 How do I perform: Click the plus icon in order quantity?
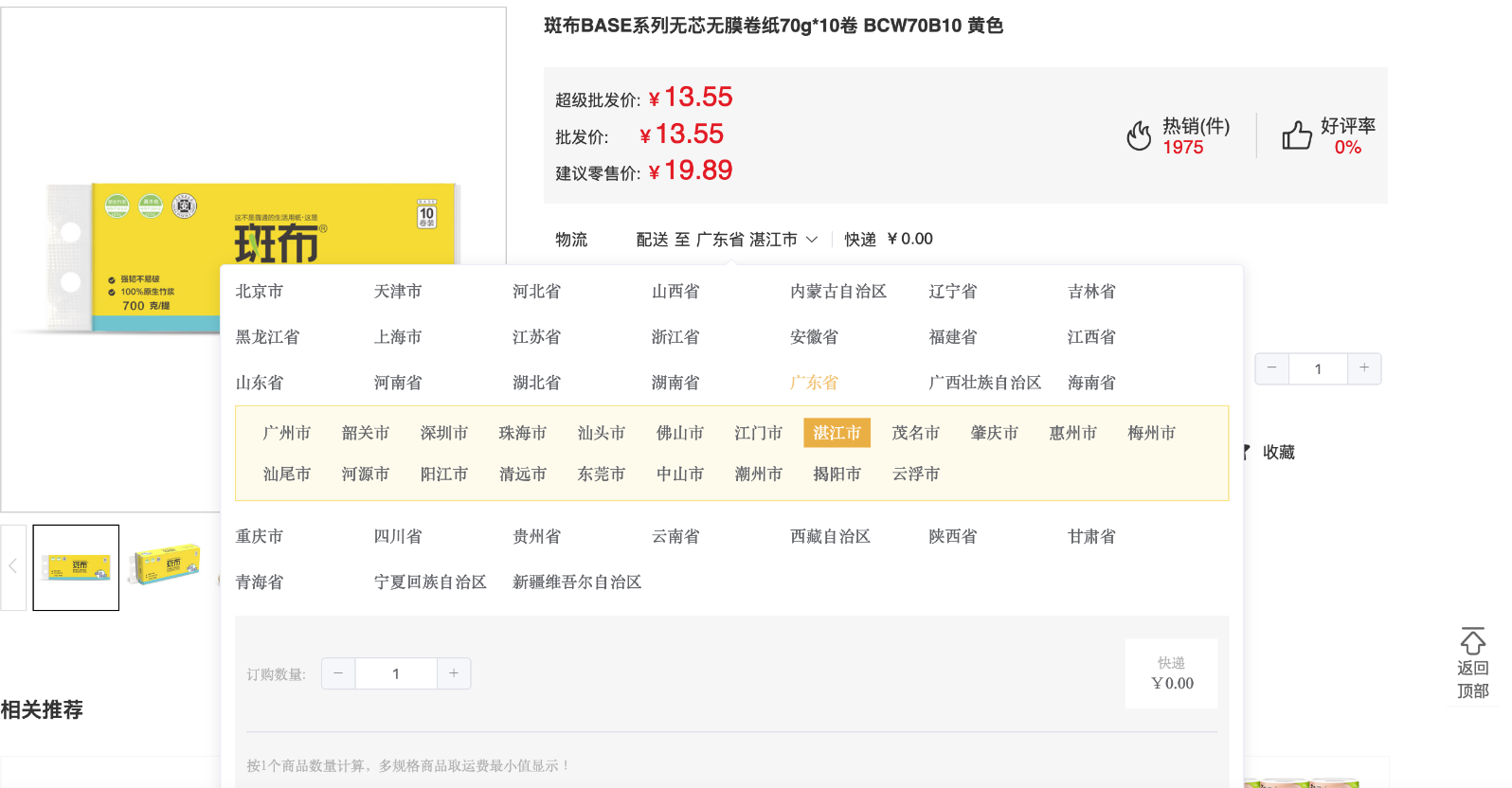tap(454, 673)
